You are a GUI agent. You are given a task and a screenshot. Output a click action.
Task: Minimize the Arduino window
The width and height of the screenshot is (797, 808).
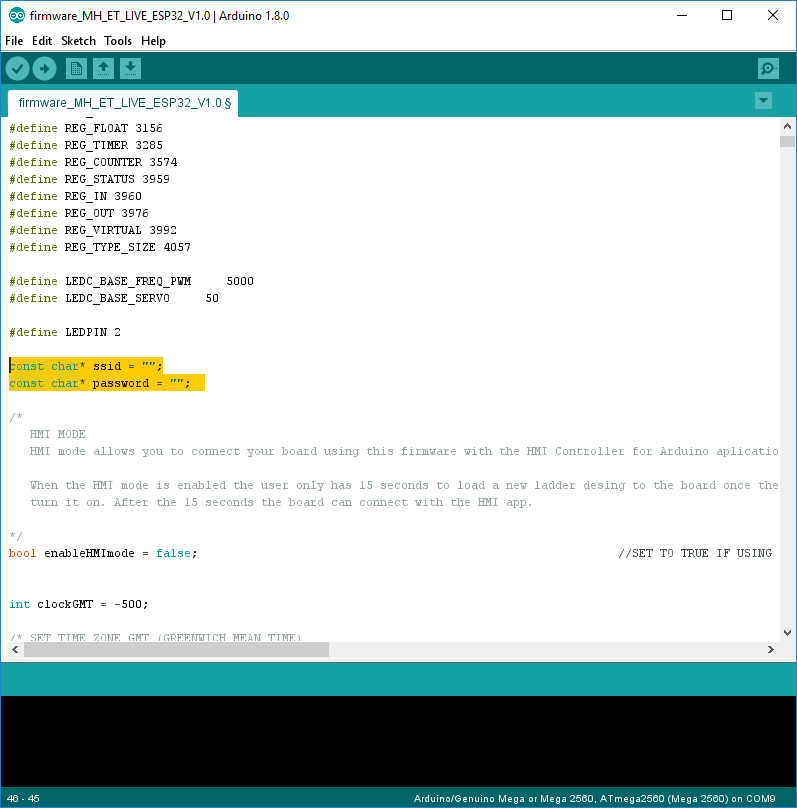pyautogui.click(x=682, y=15)
